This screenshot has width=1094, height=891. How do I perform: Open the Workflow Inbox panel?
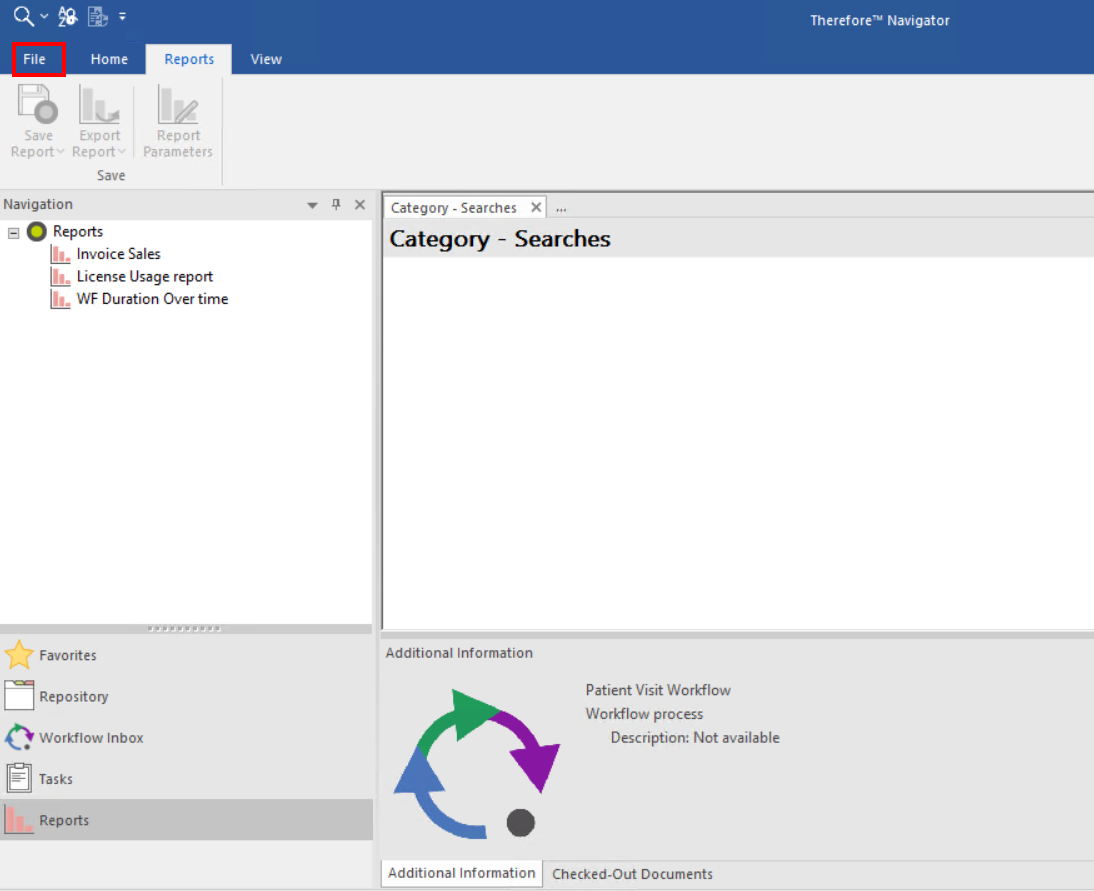click(20, 737)
